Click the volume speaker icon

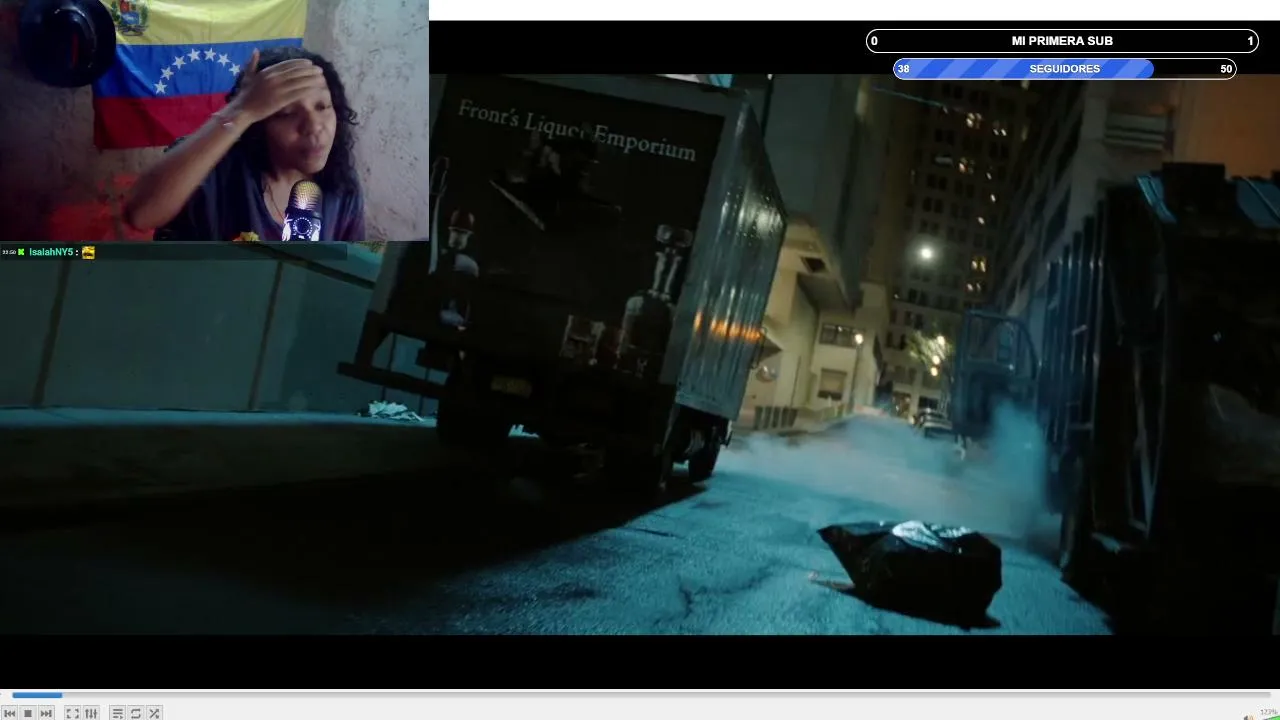[x=1249, y=716]
